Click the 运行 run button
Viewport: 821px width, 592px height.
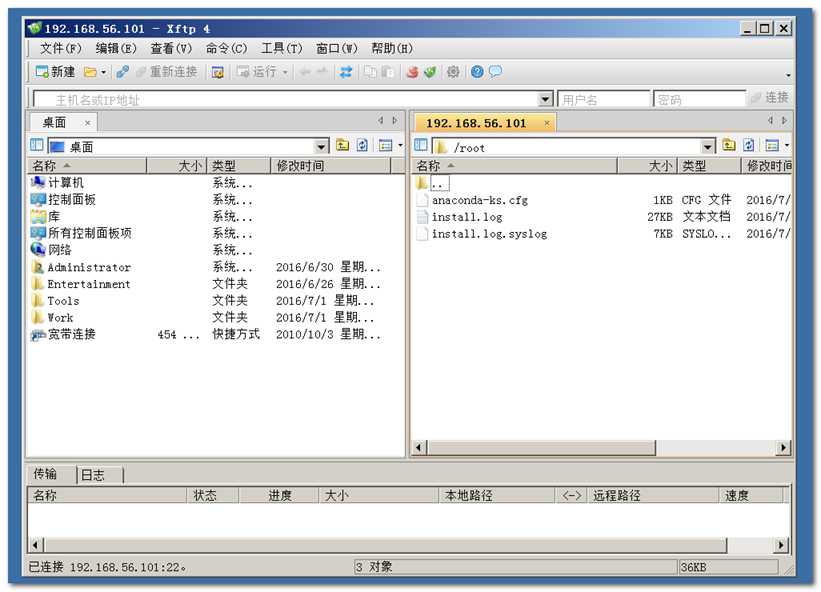tap(257, 72)
